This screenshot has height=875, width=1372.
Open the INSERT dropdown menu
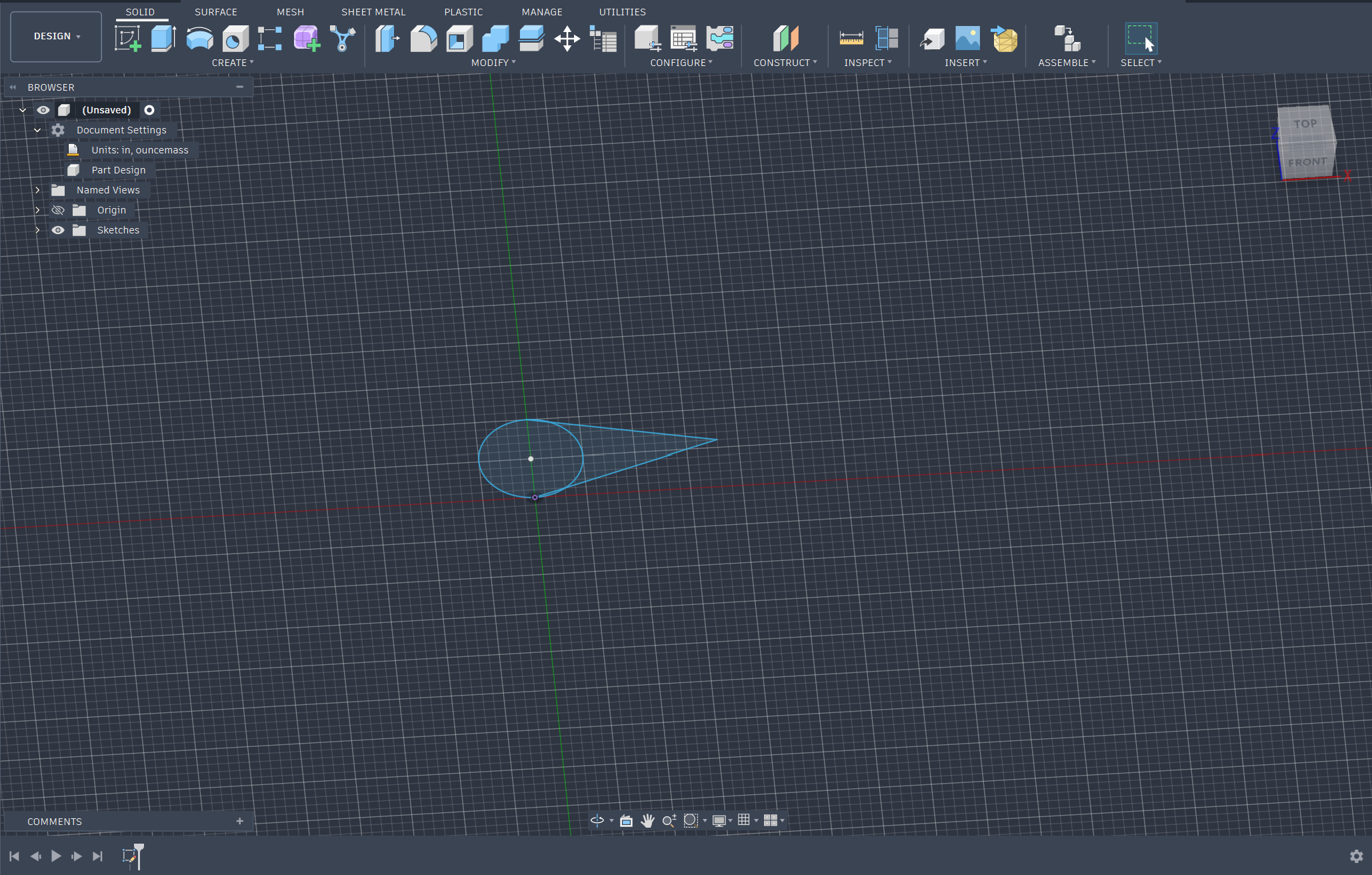[x=966, y=63]
